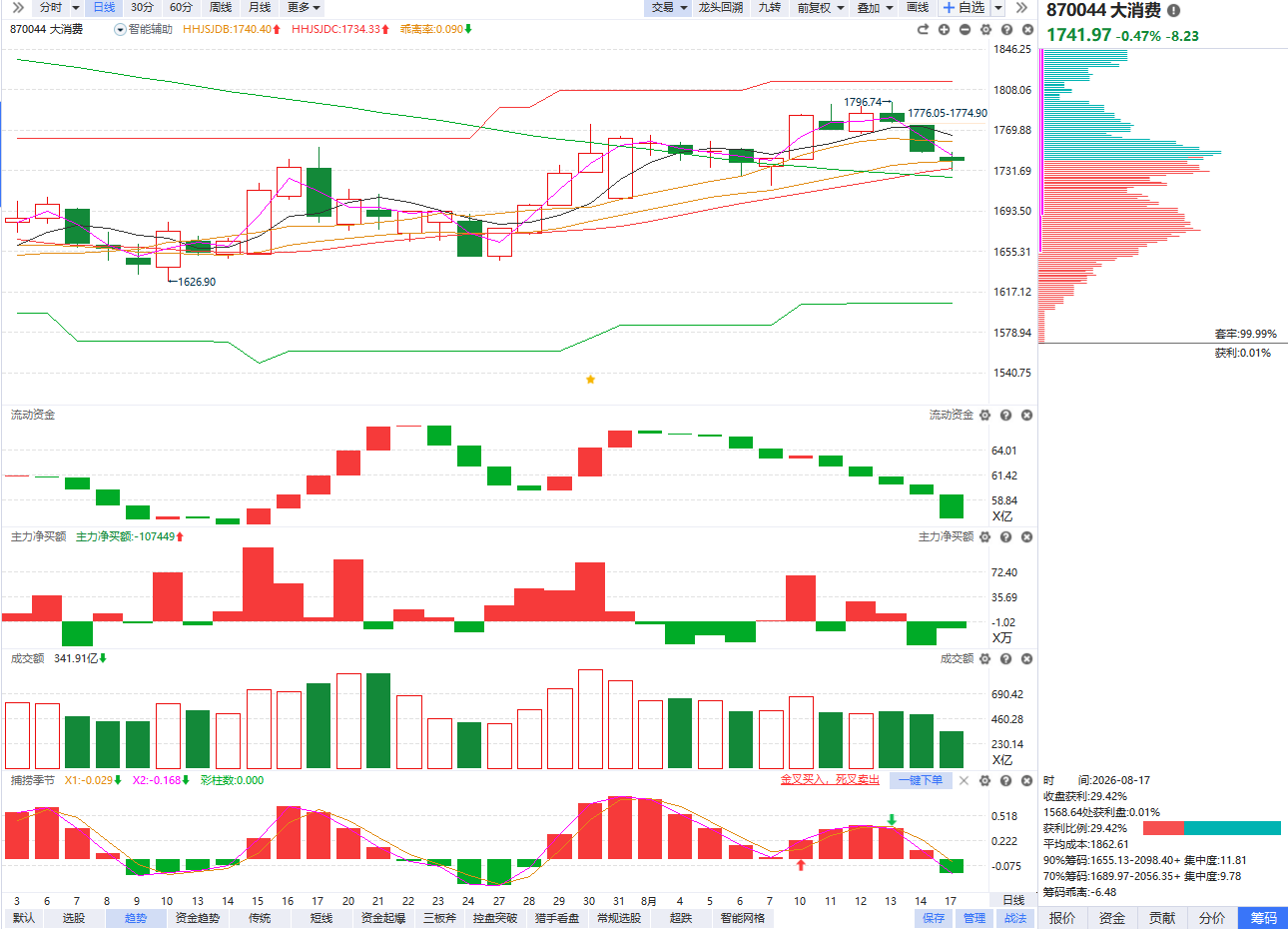Click the 九转 indicator button

[x=769, y=8]
